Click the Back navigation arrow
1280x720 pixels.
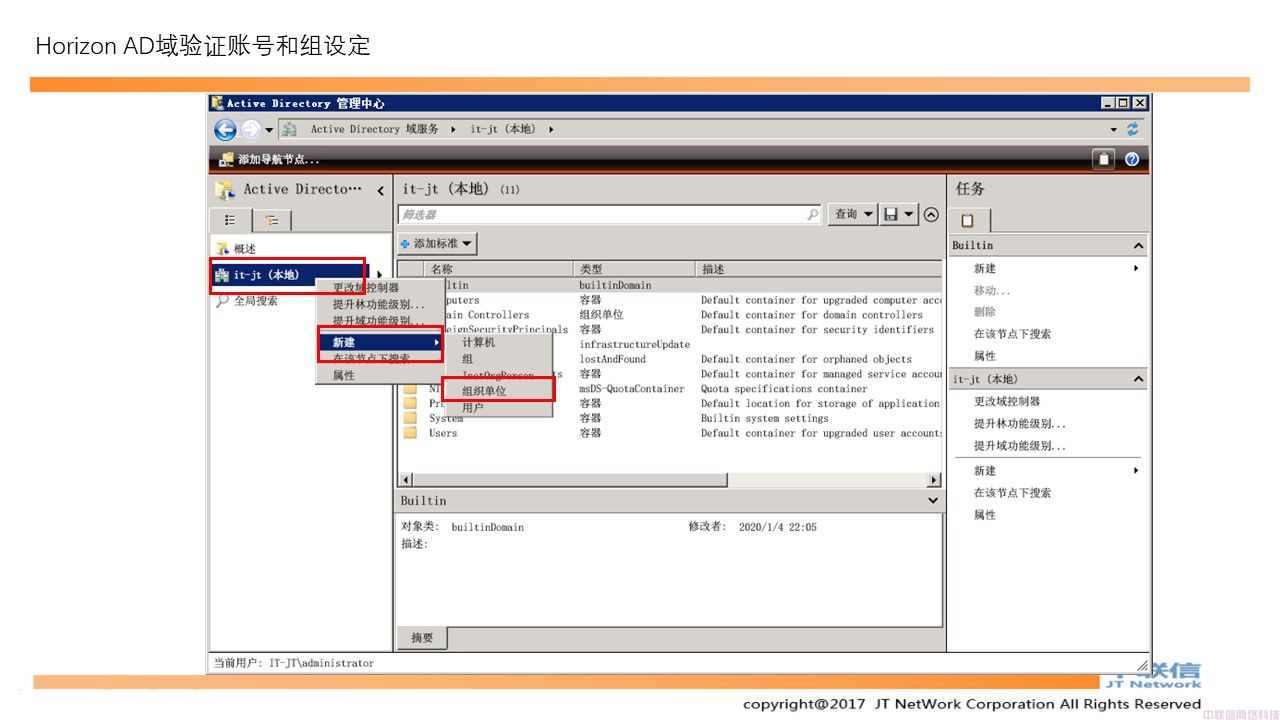tap(225, 129)
